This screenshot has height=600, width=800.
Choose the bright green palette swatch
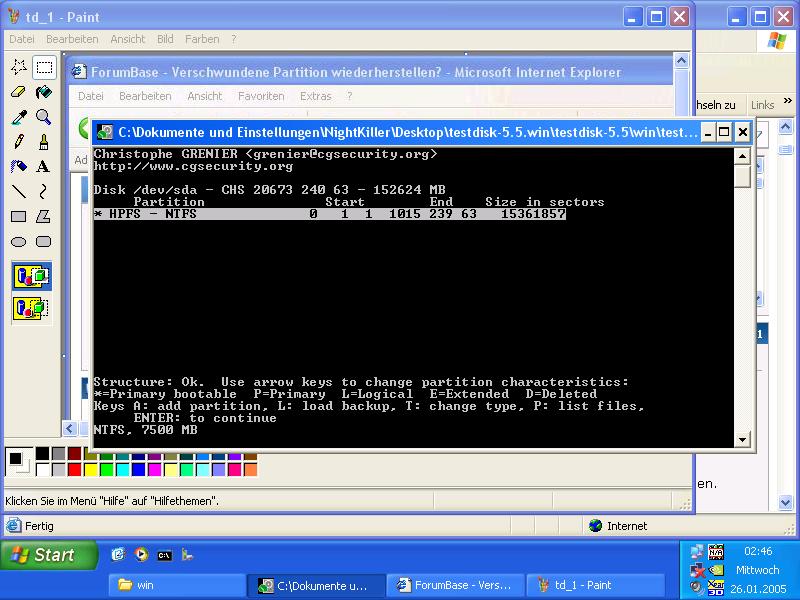click(107, 469)
